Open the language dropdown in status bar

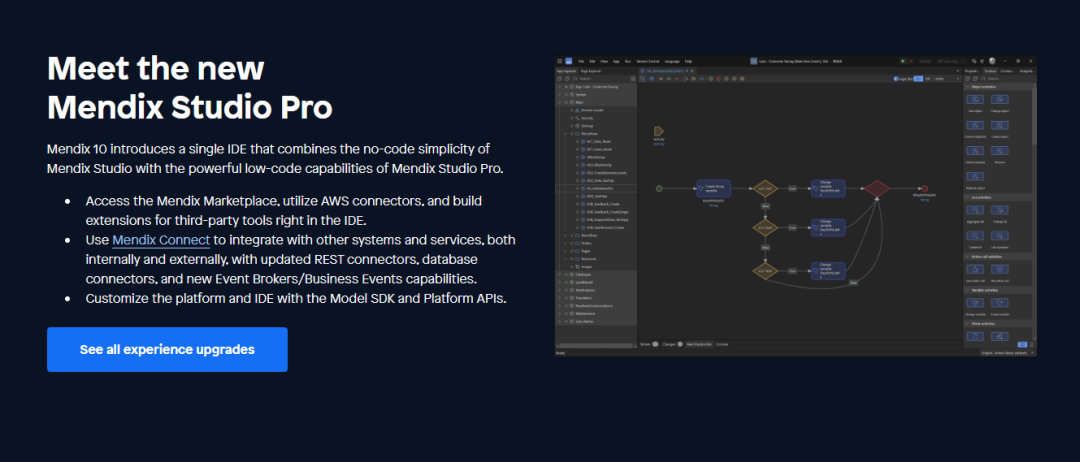click(x=1004, y=353)
